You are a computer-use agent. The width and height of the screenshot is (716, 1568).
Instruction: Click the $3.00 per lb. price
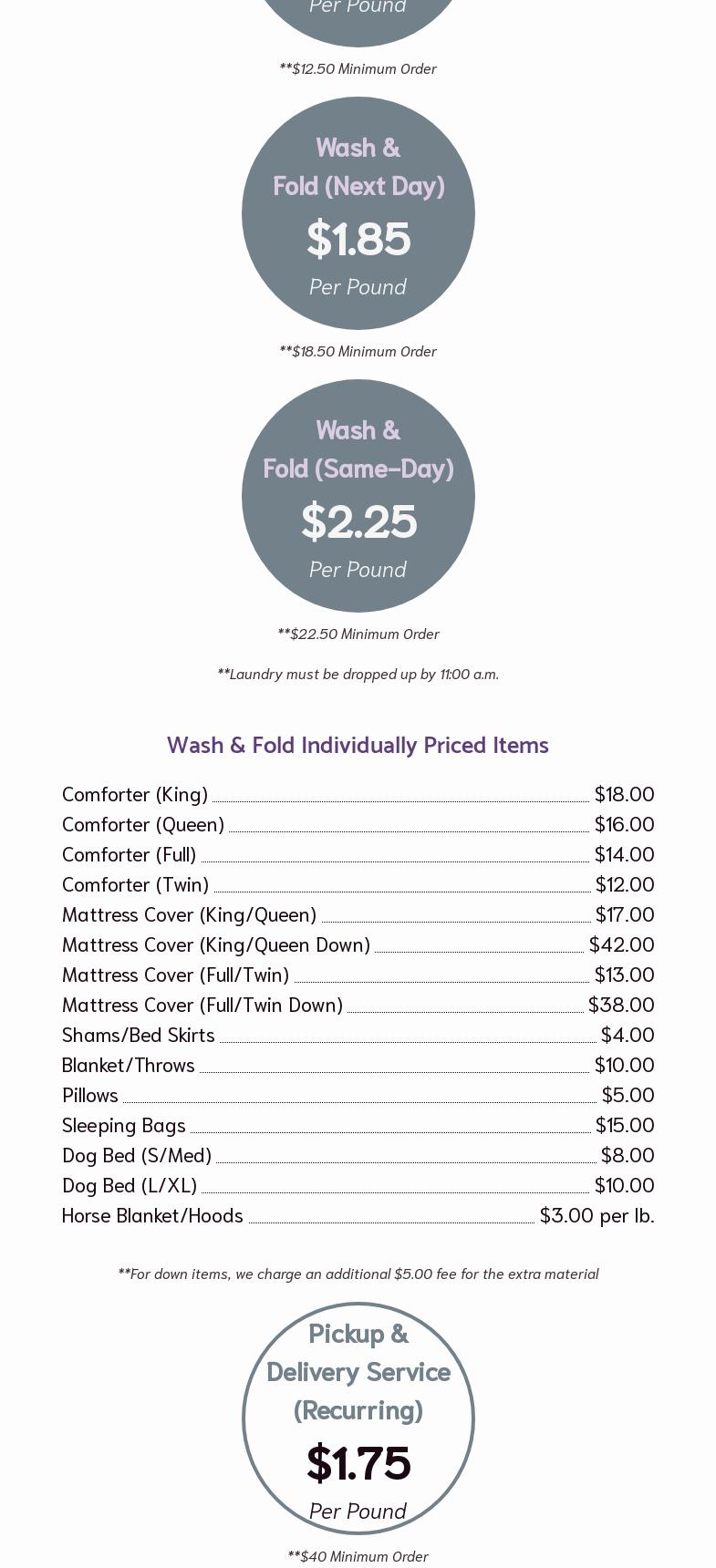(597, 1215)
